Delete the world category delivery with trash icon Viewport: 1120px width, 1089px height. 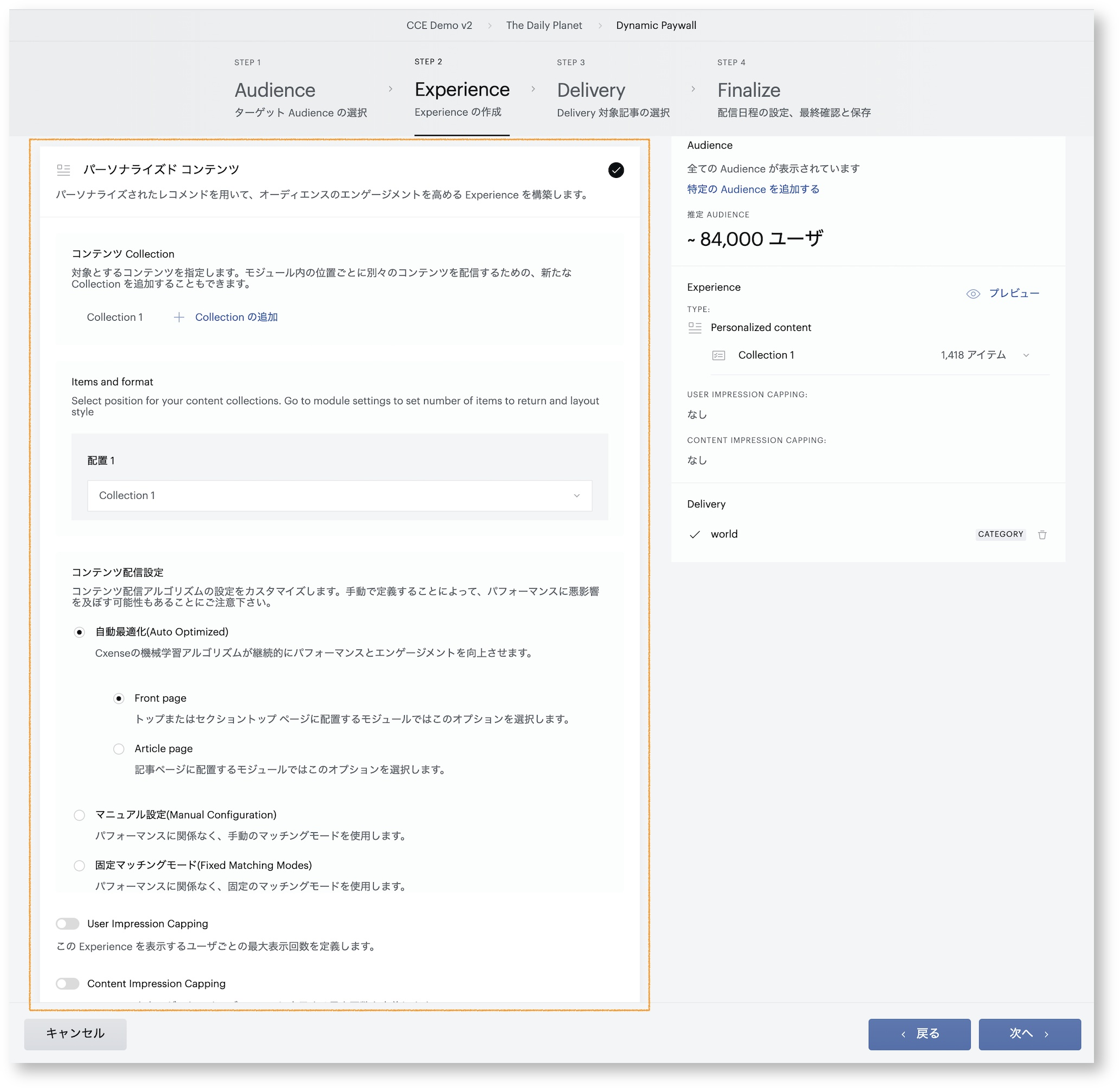1042,535
